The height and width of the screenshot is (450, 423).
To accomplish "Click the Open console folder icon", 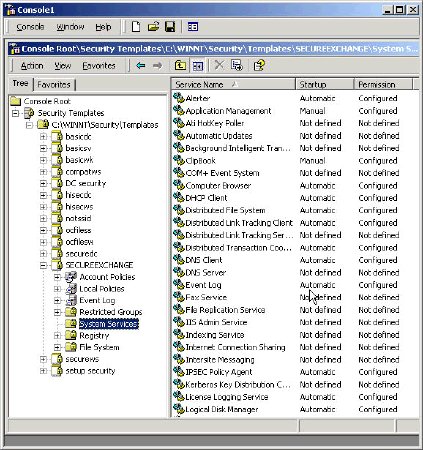I will 153,27.
